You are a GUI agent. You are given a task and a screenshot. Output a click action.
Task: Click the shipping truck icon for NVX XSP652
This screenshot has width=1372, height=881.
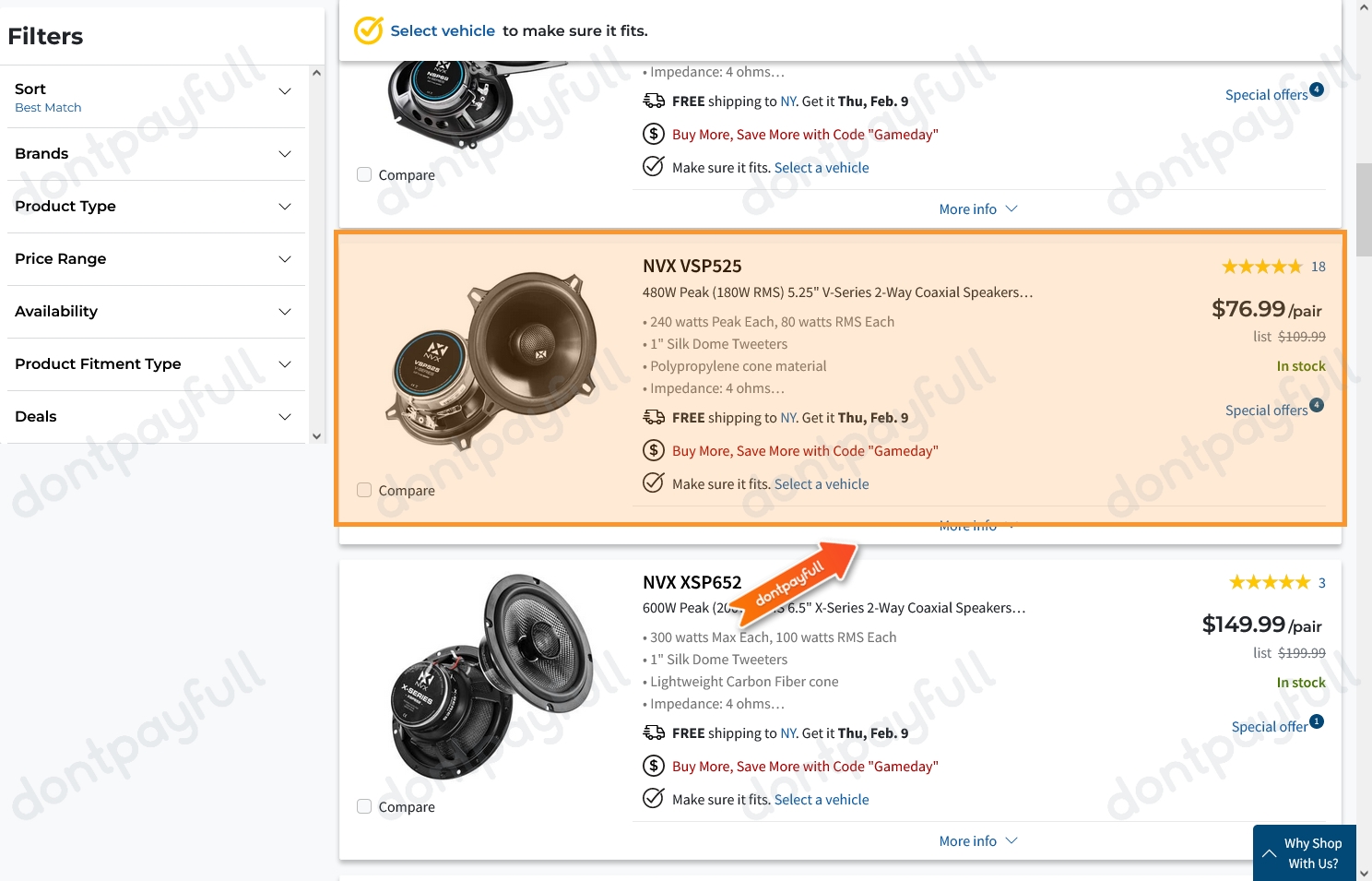tap(655, 732)
